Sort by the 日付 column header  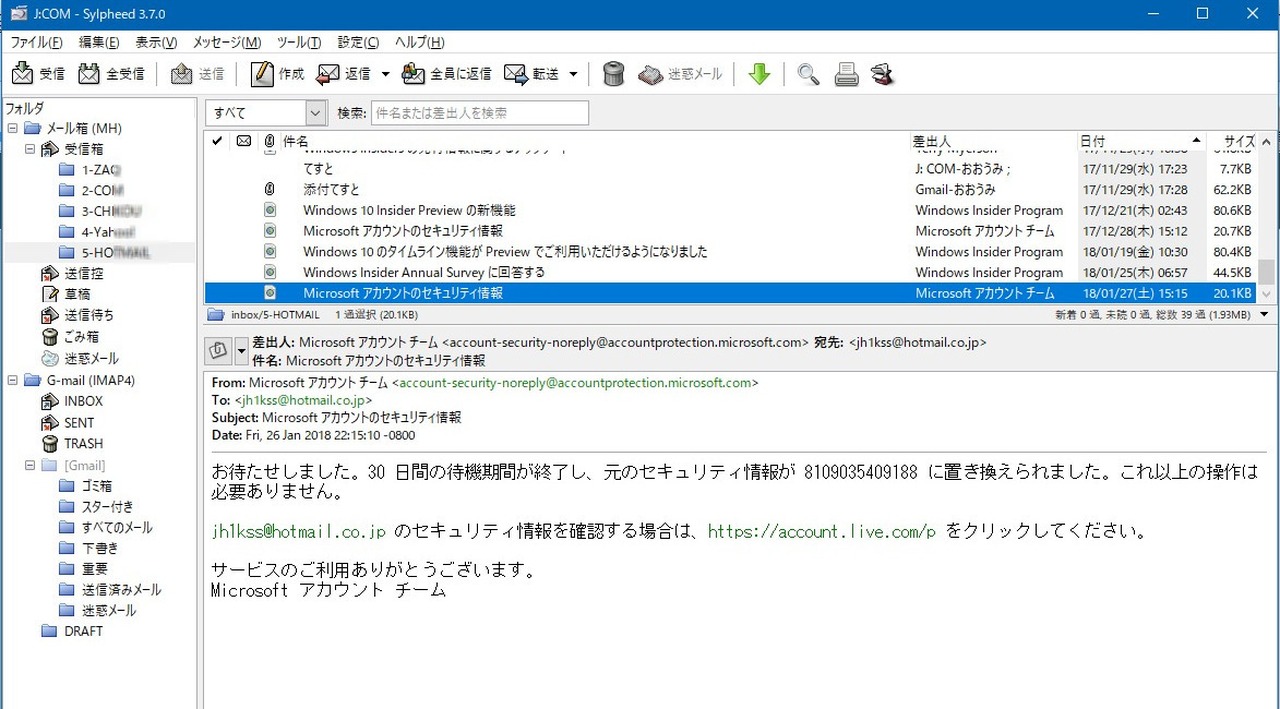(x=1141, y=141)
